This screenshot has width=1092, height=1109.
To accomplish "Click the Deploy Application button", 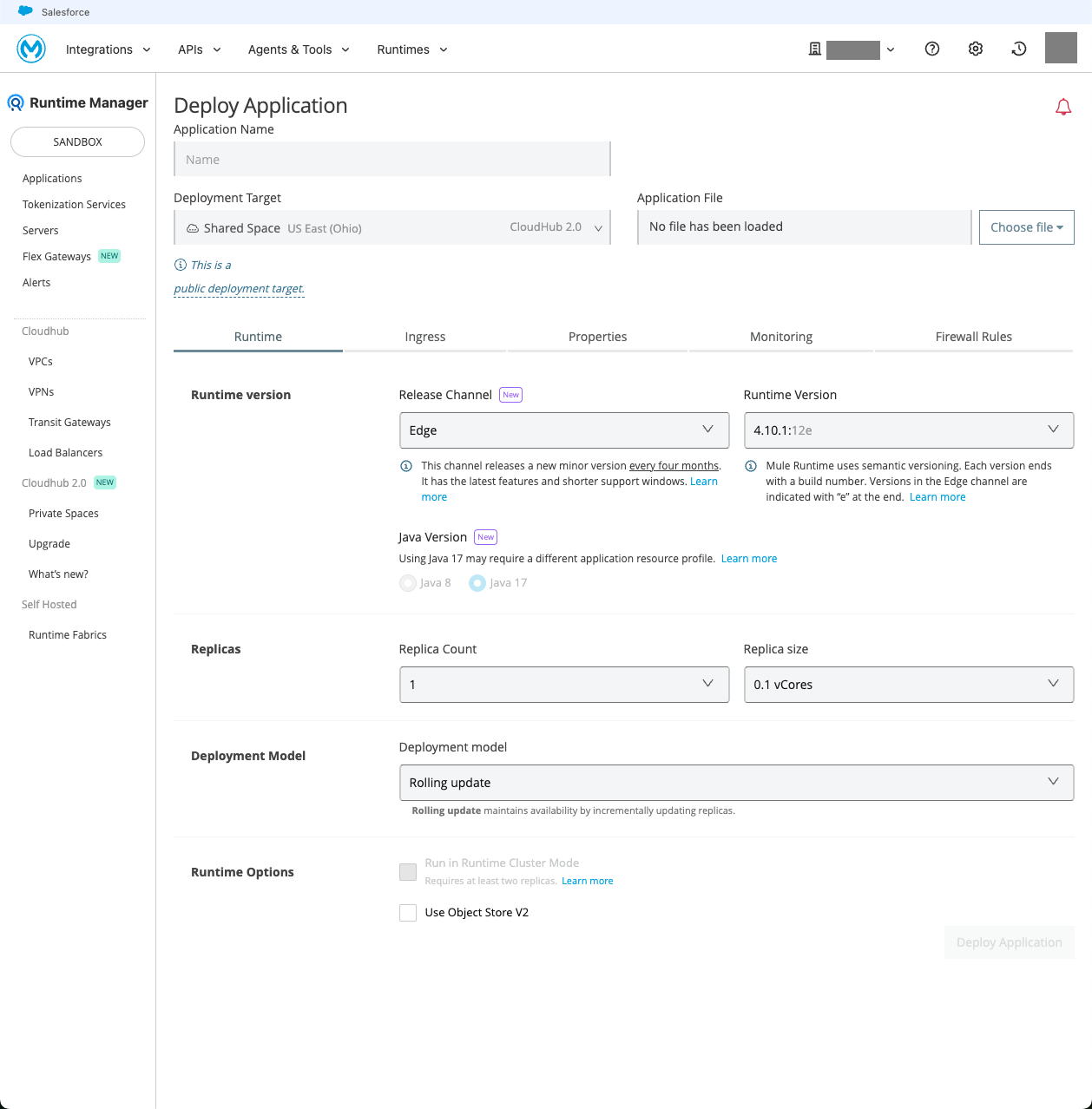I will pyautogui.click(x=1010, y=942).
